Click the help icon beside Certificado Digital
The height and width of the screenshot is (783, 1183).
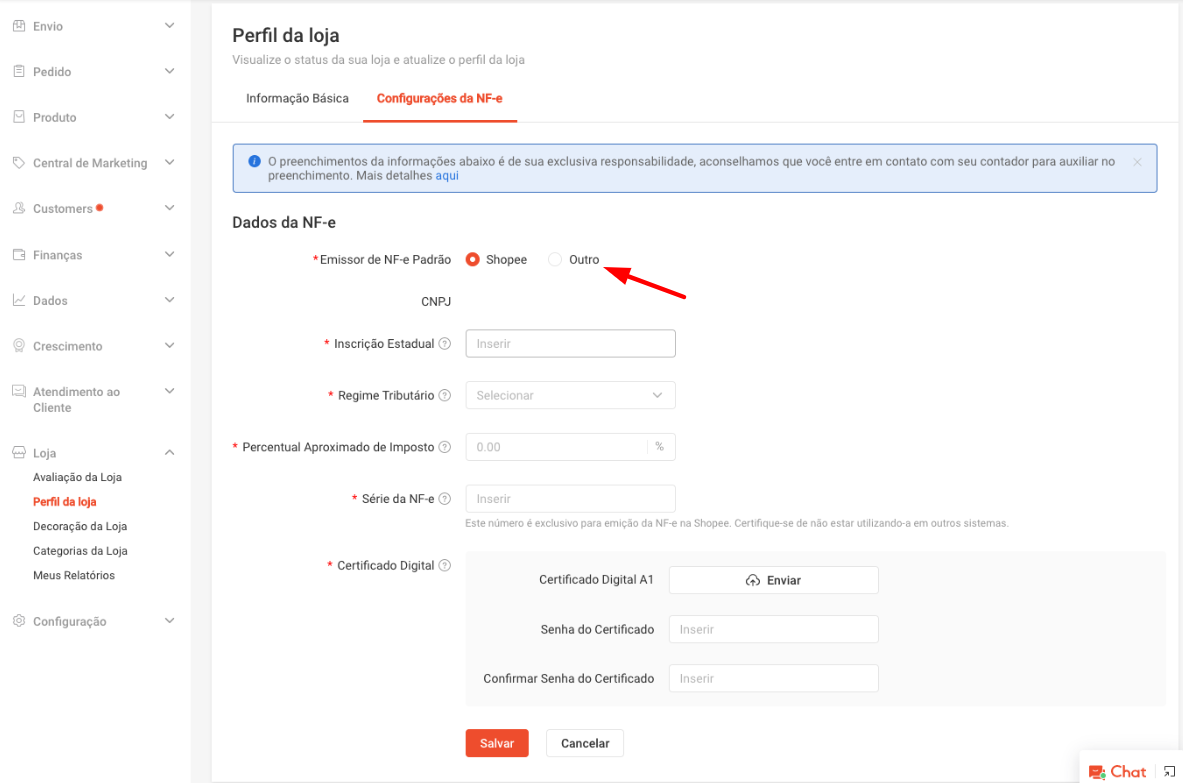point(445,565)
